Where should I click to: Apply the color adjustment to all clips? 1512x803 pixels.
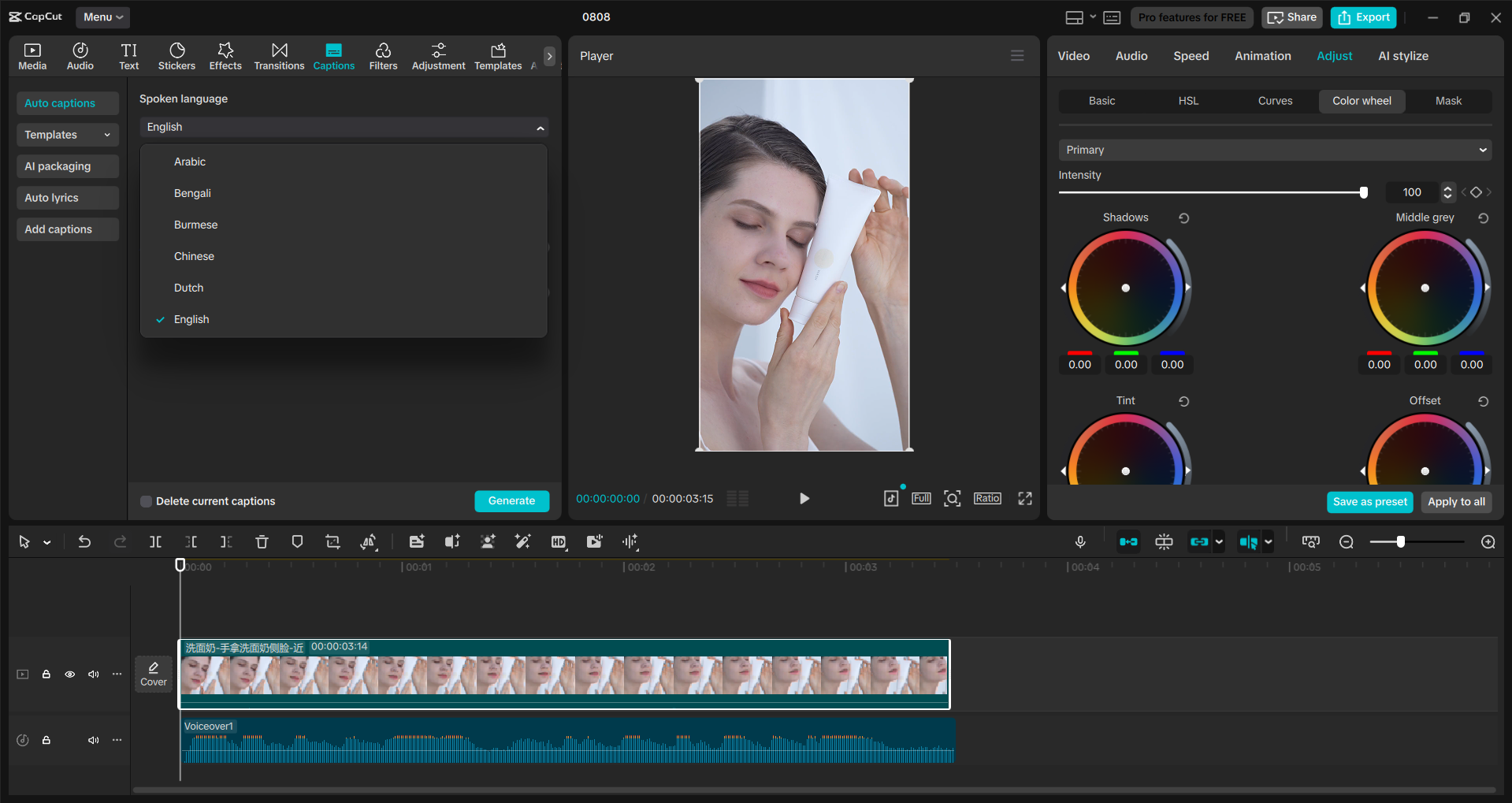click(1455, 502)
